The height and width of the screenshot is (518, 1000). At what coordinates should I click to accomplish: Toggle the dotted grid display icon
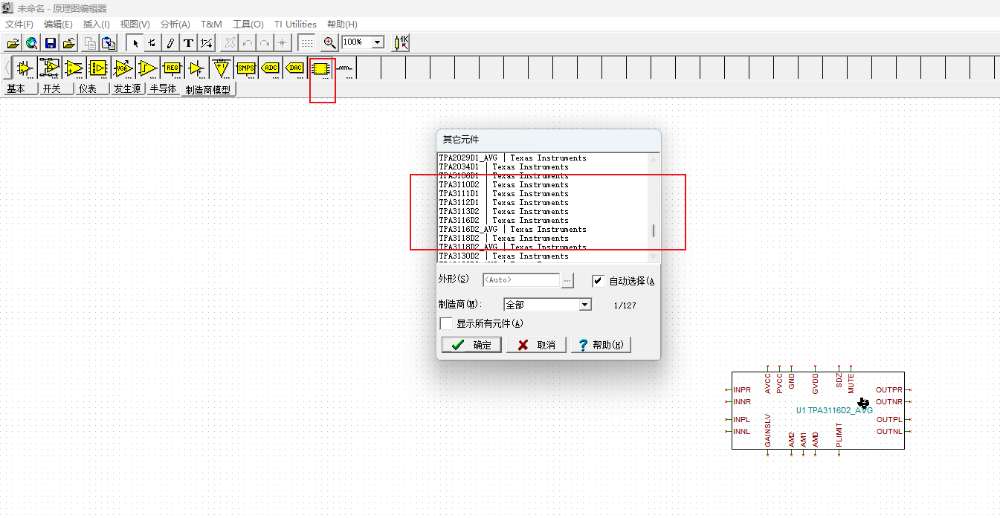click(307, 43)
